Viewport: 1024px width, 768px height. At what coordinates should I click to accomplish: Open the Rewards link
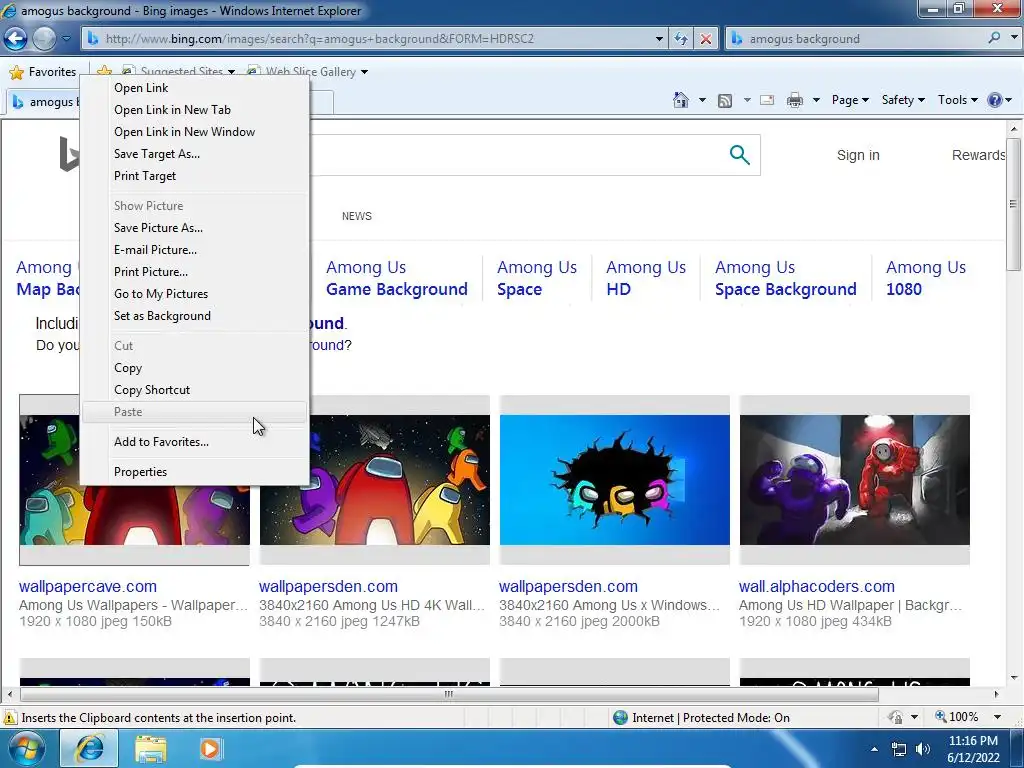(978, 155)
